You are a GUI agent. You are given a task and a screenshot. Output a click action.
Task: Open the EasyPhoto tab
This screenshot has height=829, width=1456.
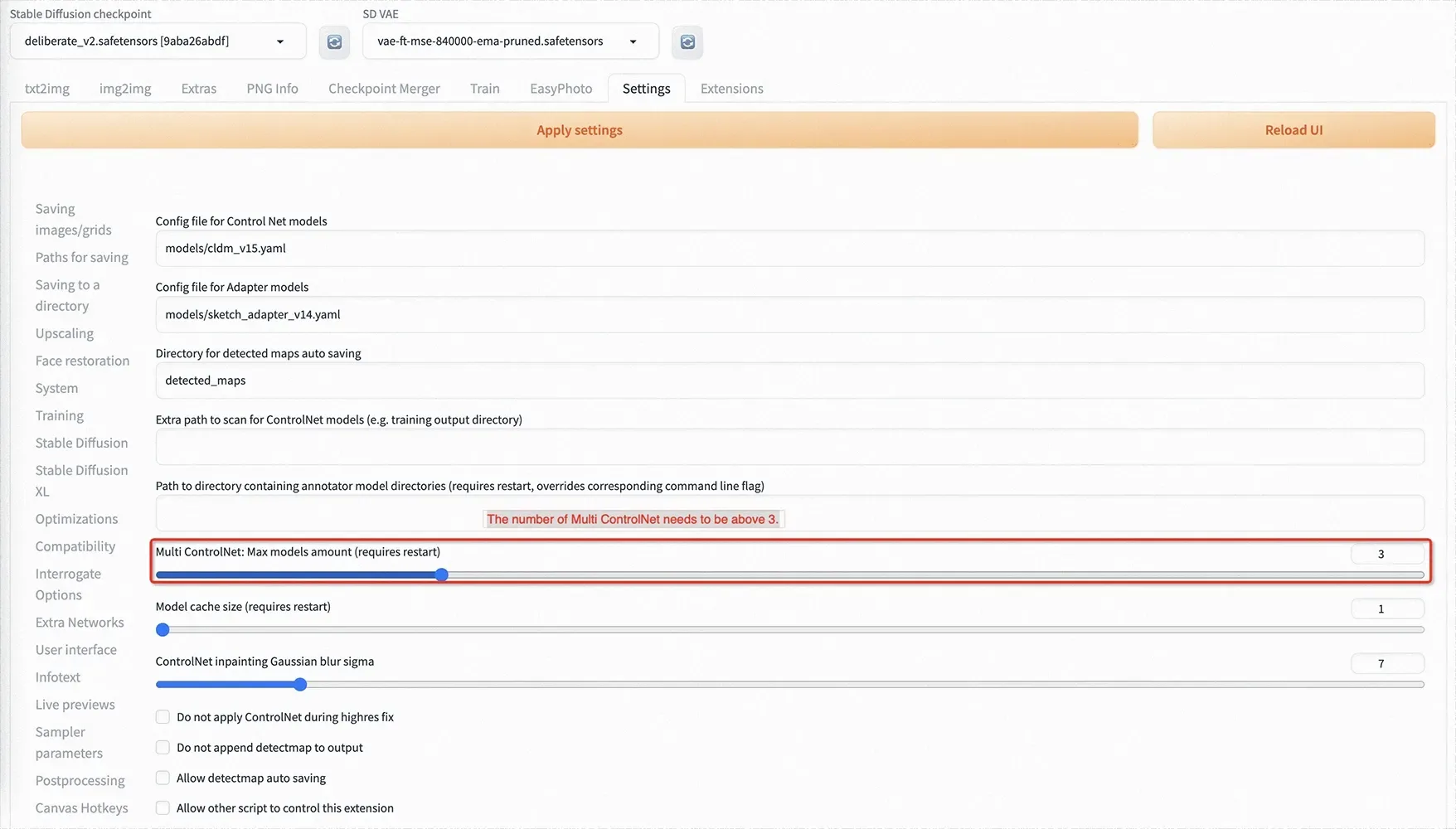click(561, 89)
